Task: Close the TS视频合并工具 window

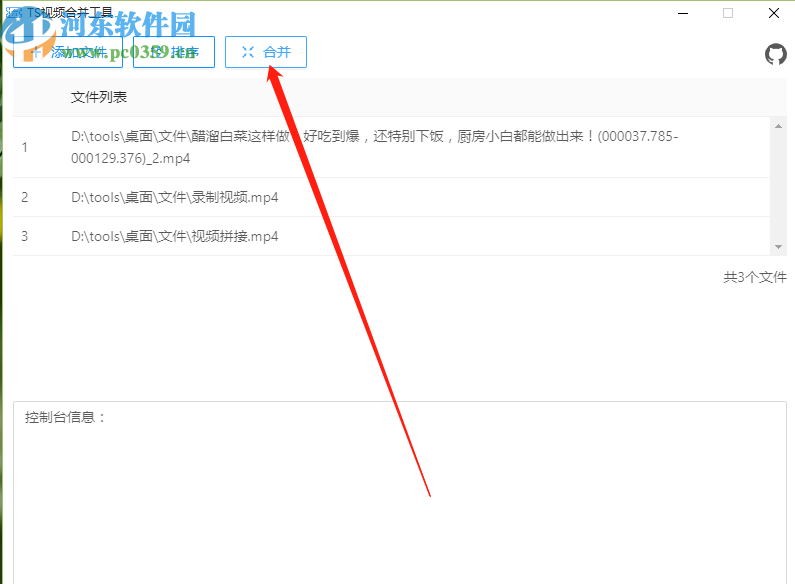Action: pyautogui.click(x=774, y=13)
